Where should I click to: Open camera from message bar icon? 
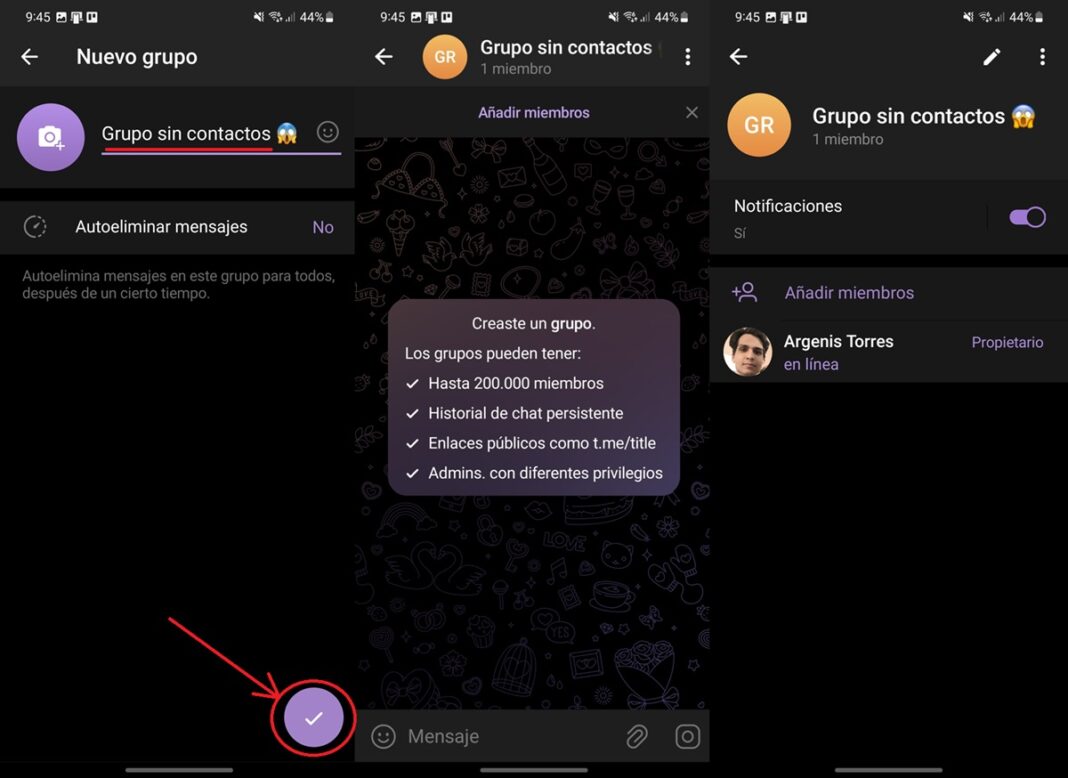coord(687,736)
